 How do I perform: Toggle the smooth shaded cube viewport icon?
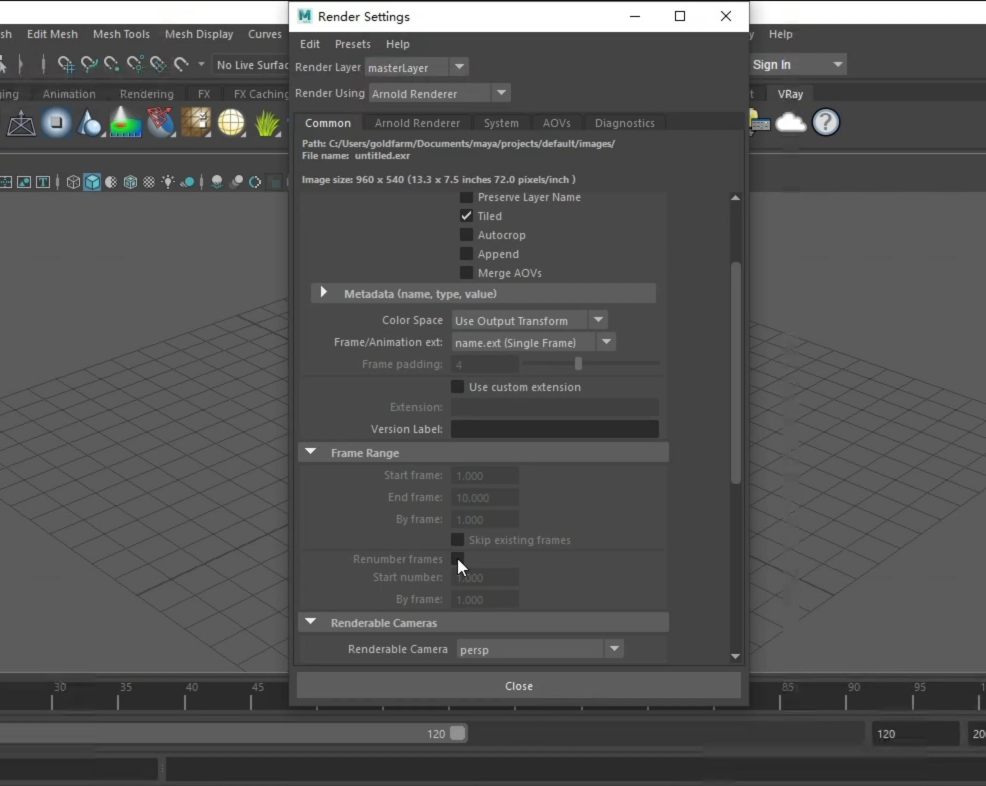92,182
